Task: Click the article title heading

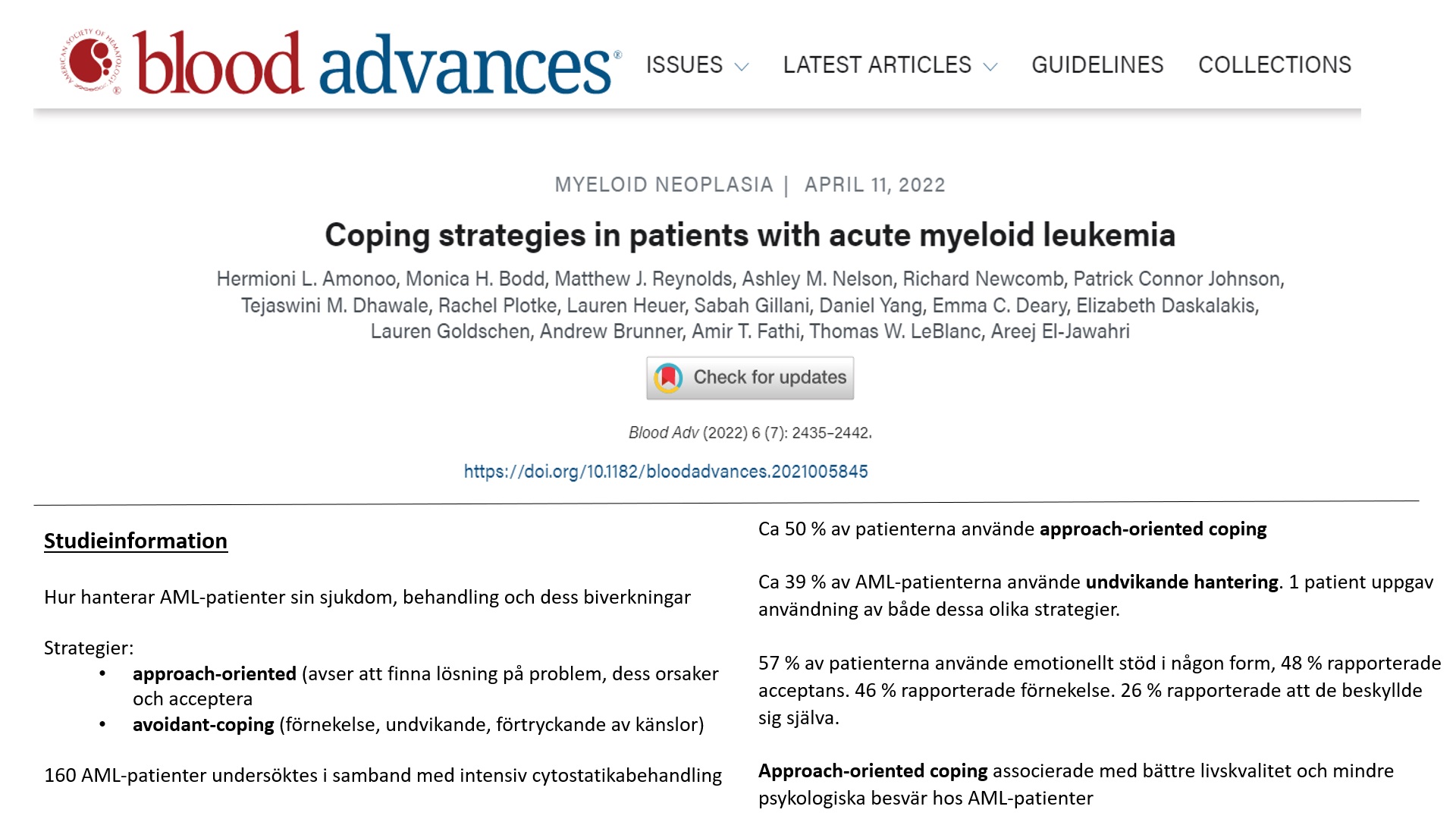Action: coord(749,235)
